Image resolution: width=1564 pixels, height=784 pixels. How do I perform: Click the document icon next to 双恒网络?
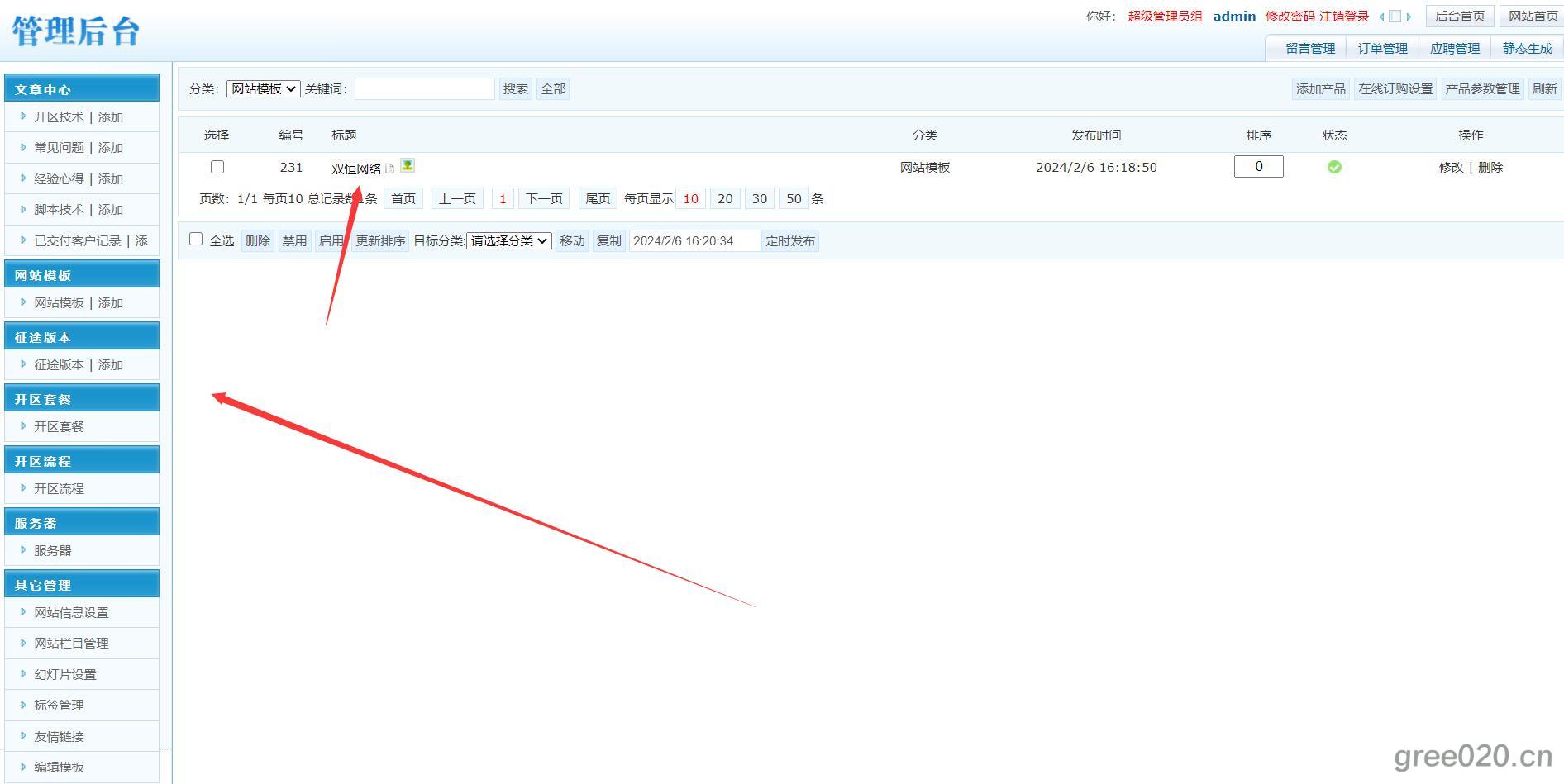(x=390, y=169)
